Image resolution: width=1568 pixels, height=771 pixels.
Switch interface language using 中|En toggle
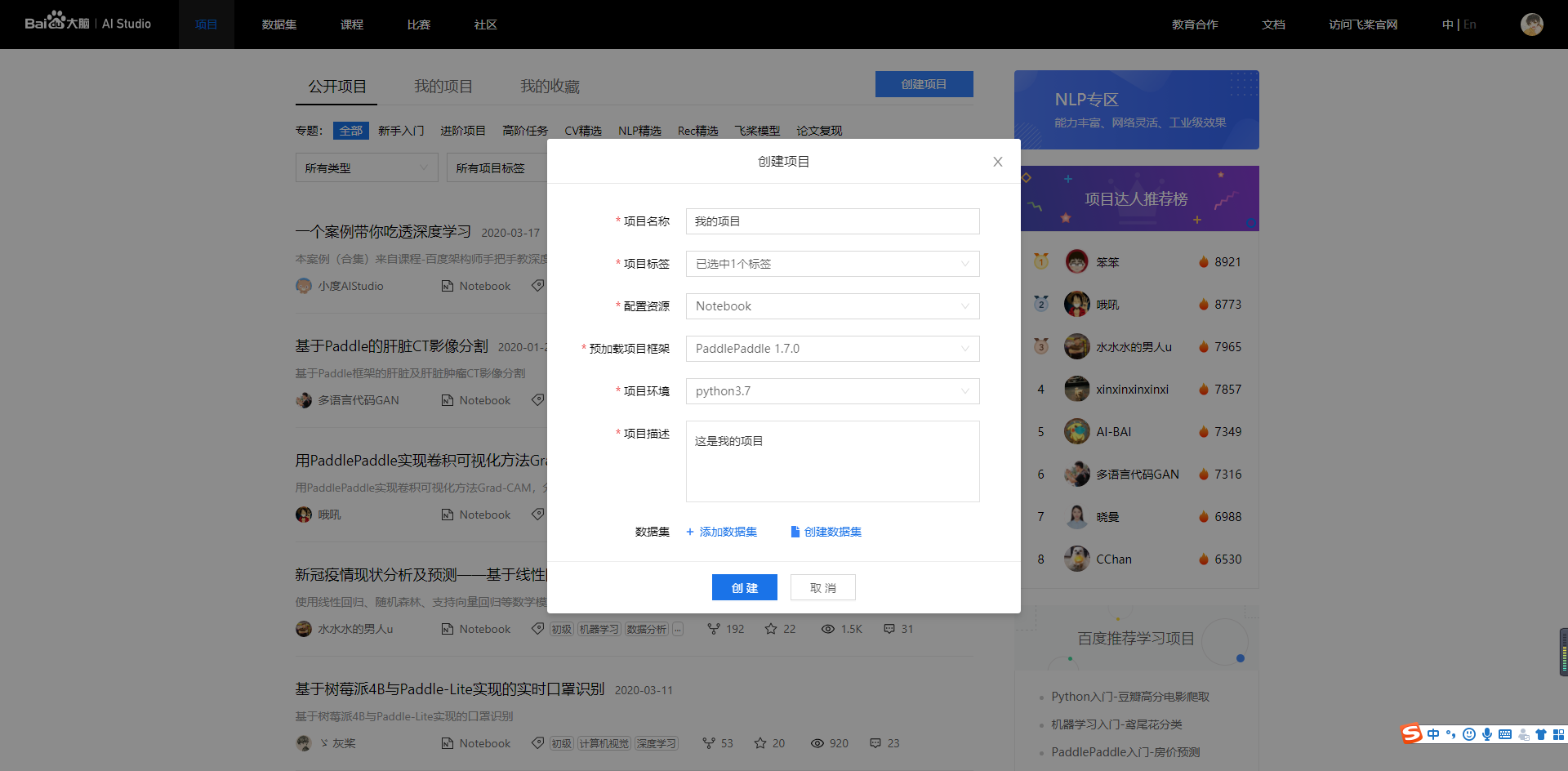(1459, 25)
